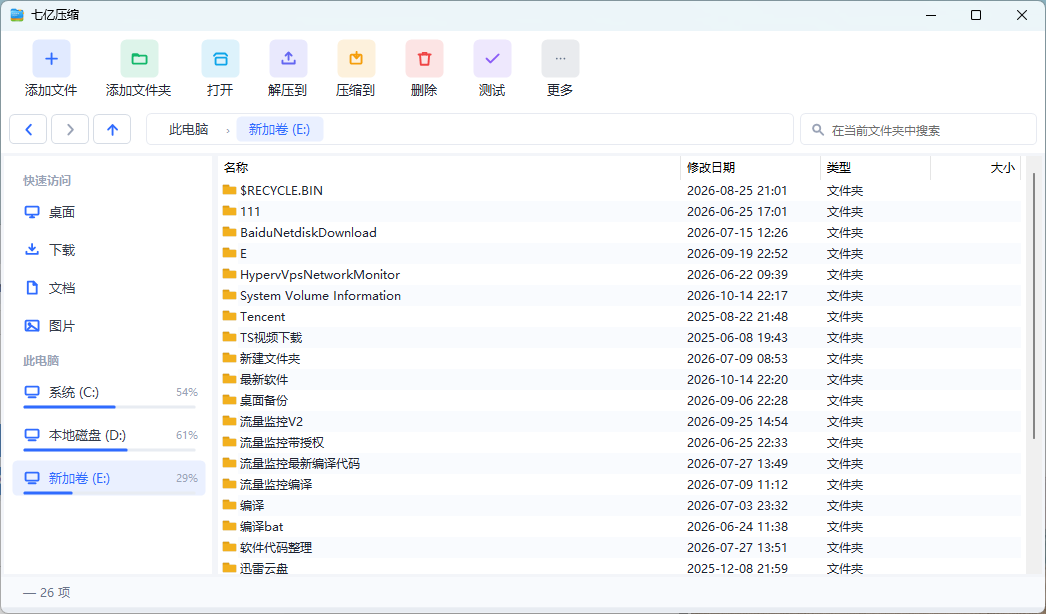Select the BaiduNetdiskDownload folder
This screenshot has width=1046, height=614.
tap(620, 233)
